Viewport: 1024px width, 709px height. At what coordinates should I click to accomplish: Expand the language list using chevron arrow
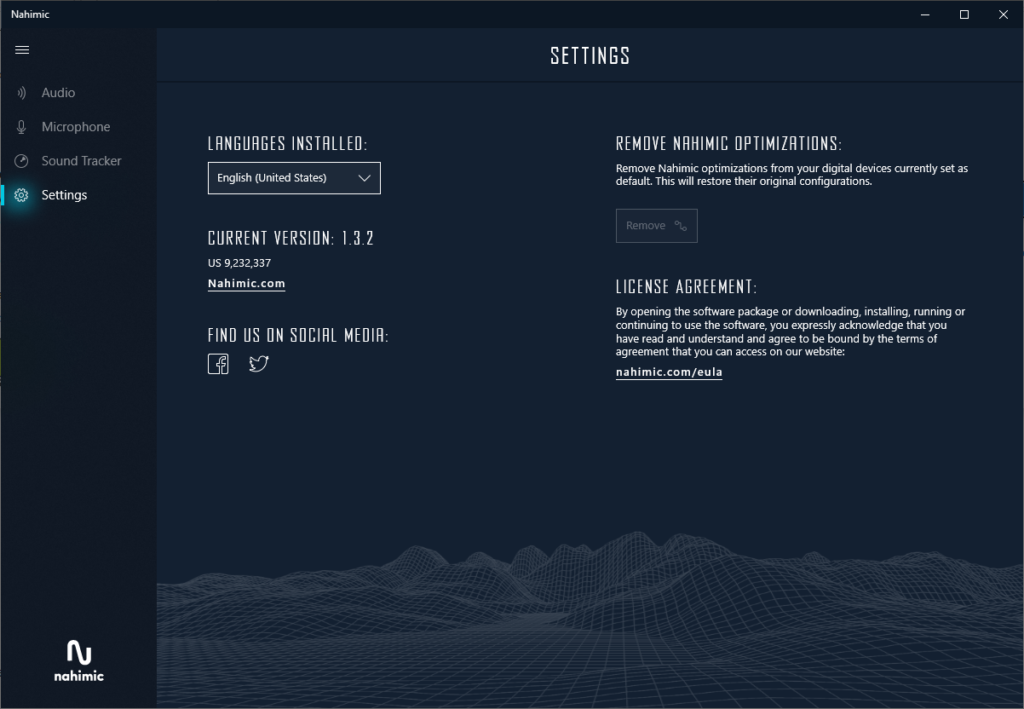pos(364,178)
